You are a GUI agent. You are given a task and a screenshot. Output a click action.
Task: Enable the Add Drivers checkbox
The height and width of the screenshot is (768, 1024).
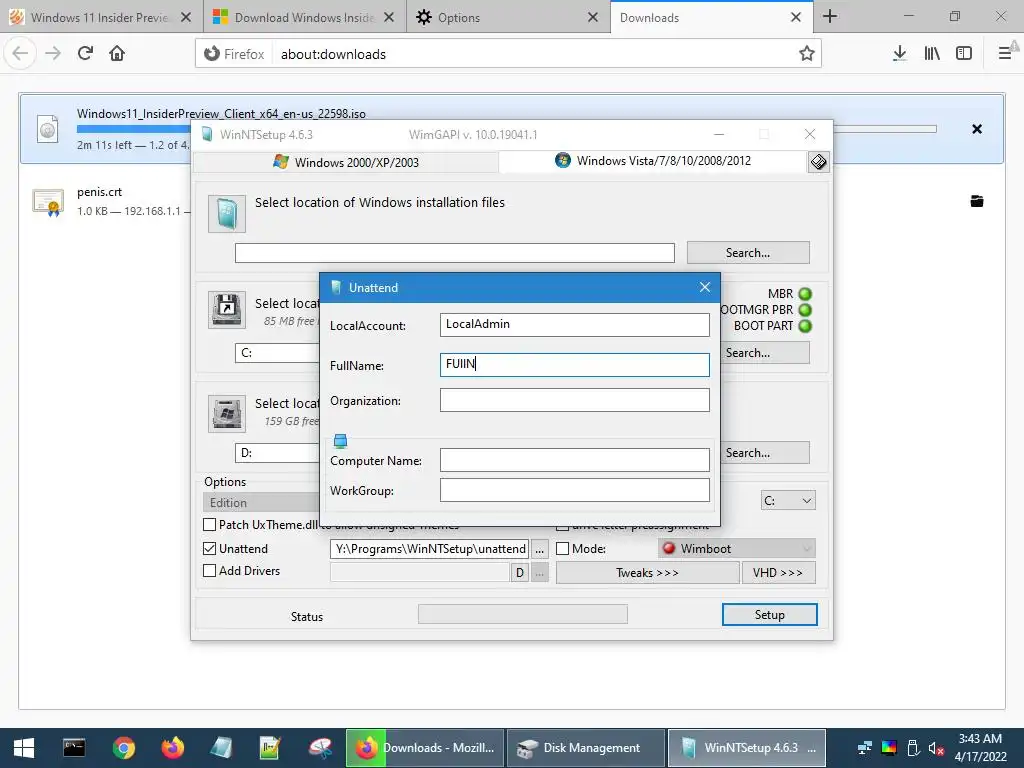[x=210, y=571]
